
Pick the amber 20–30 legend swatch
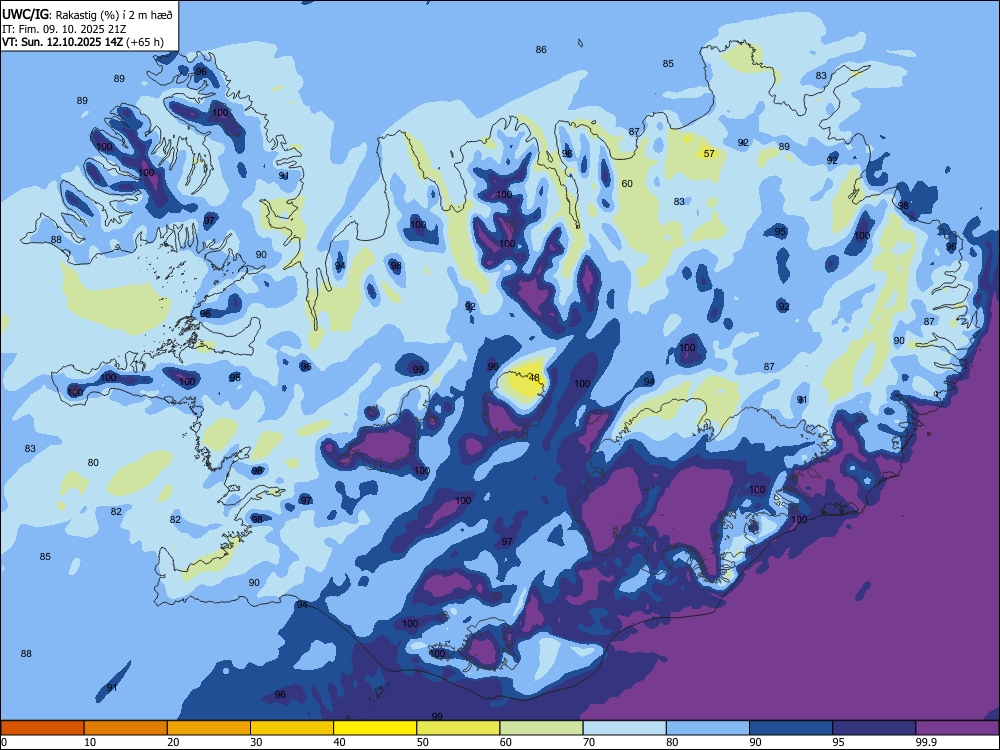click(209, 728)
